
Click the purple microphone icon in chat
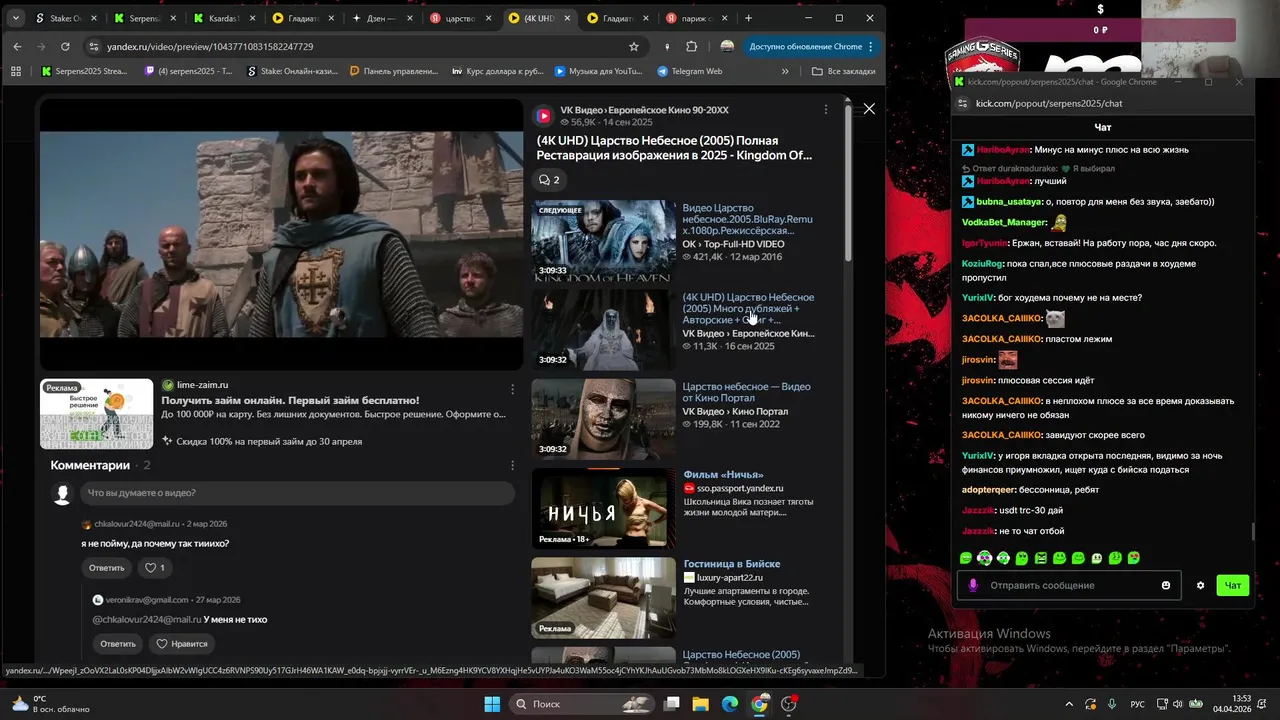pos(973,586)
